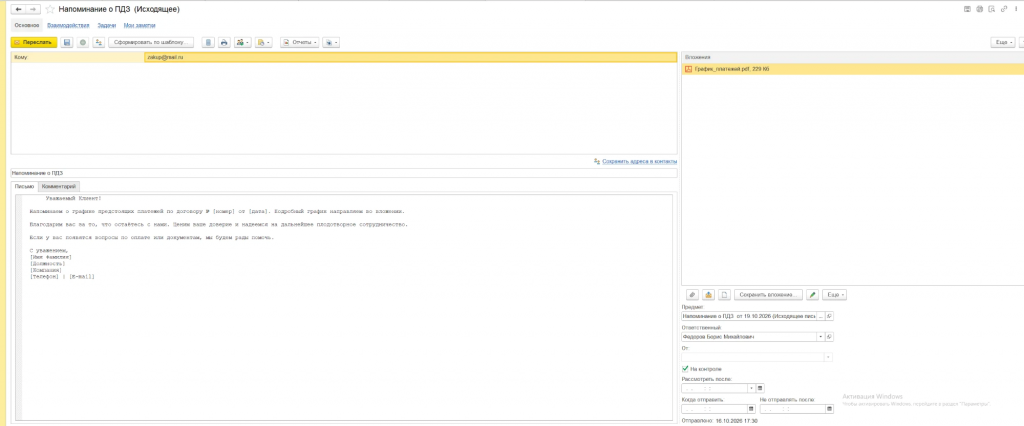Image resolution: width=1024 pixels, height=426 pixels.
Task: Click the subject field Напоминание о ПДЗ
Action: click(344, 173)
